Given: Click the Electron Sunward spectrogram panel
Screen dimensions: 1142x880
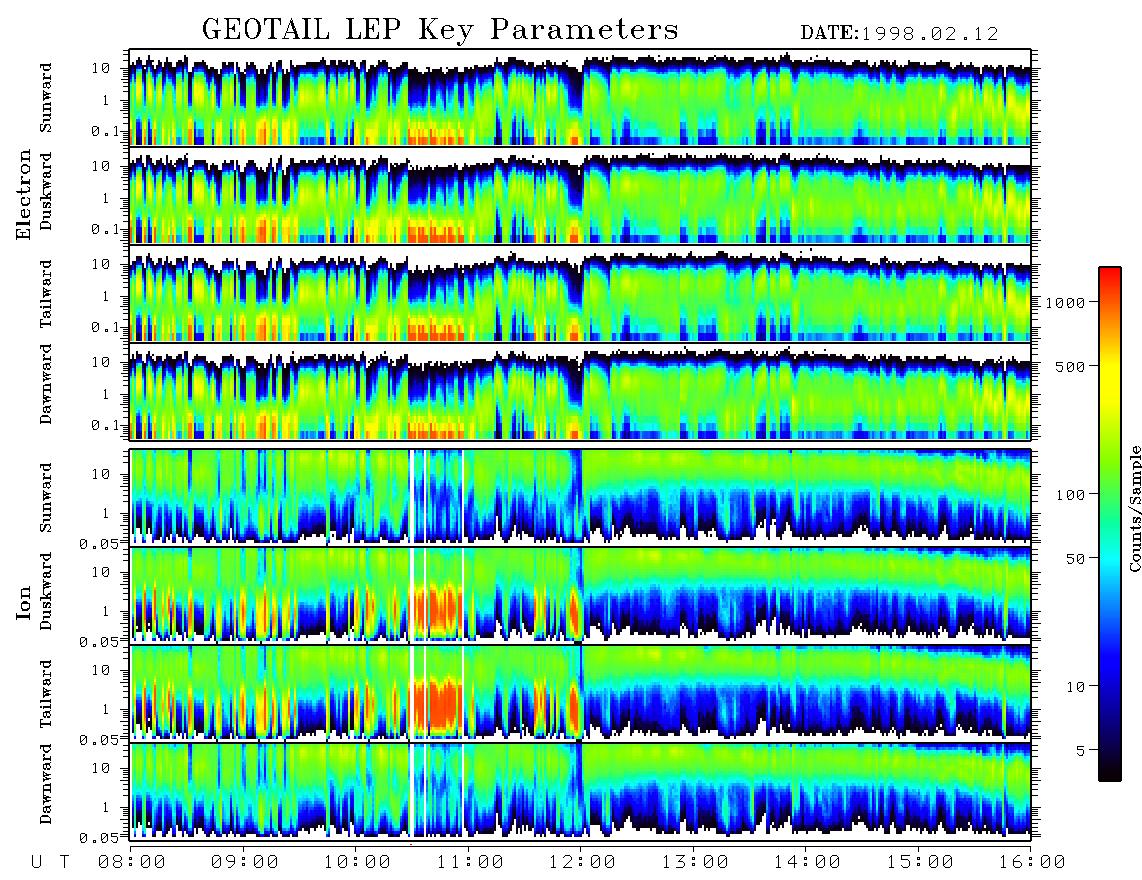Looking at the screenshot, I should pyautogui.click(x=580, y=98).
